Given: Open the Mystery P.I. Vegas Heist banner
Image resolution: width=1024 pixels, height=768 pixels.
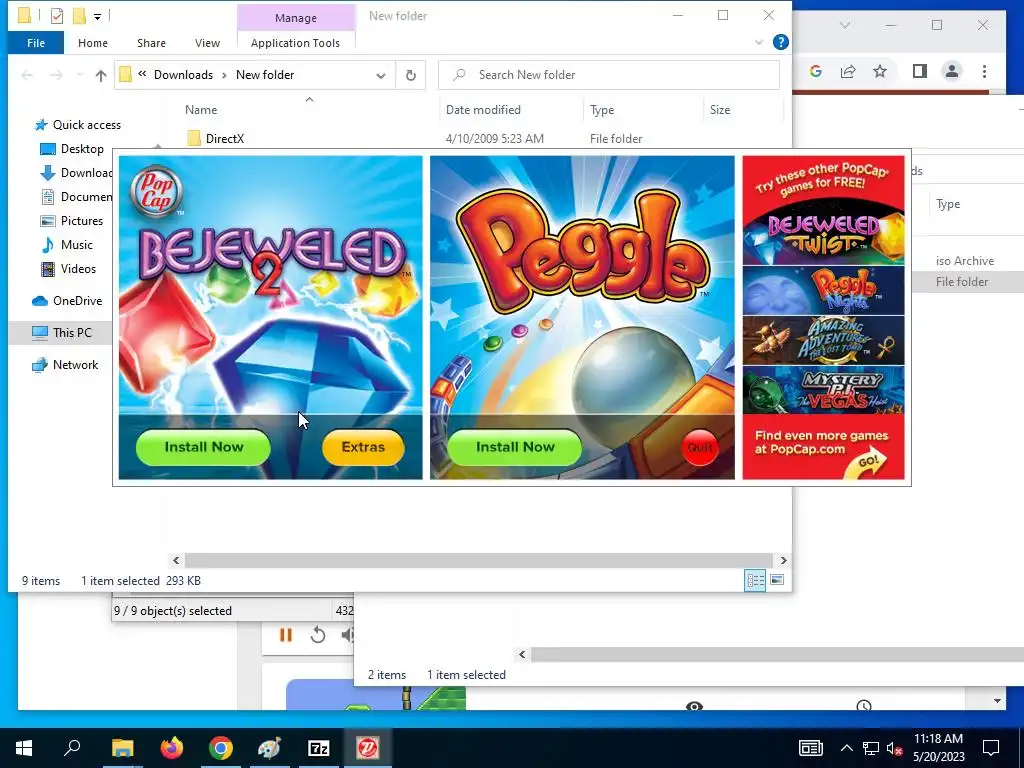Looking at the screenshot, I should click(x=824, y=390).
